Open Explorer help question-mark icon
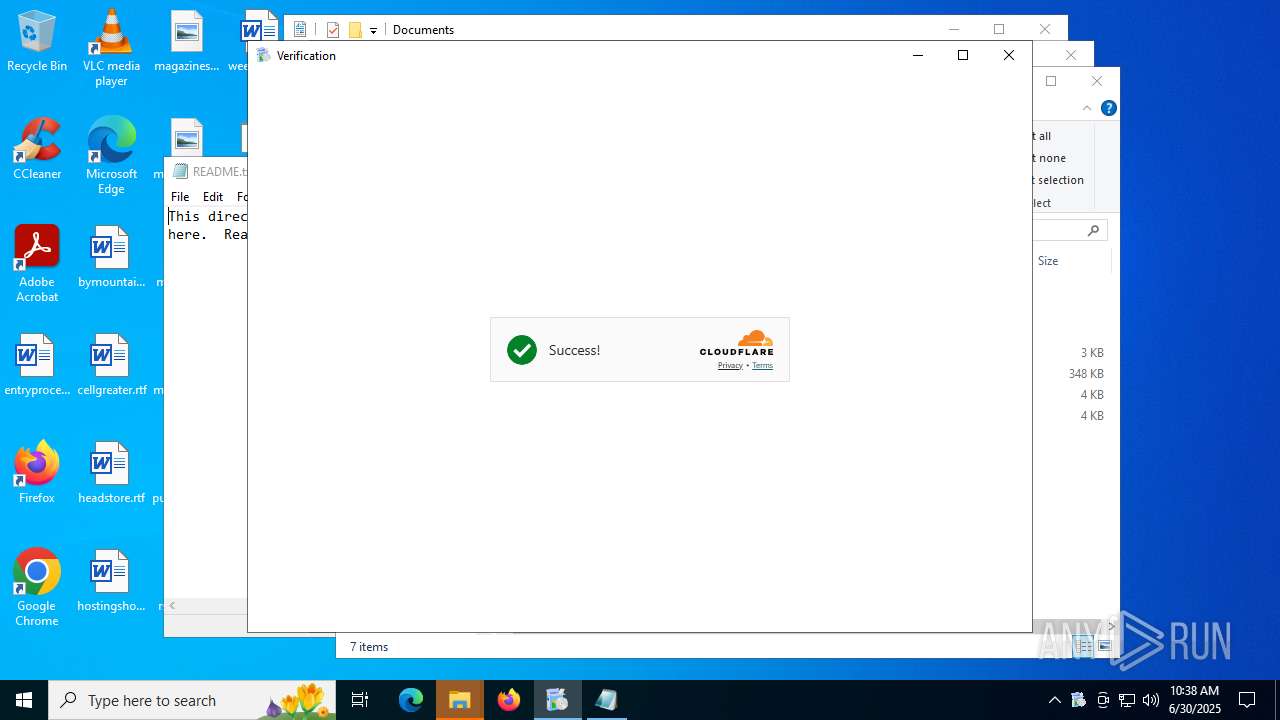 1108,108
